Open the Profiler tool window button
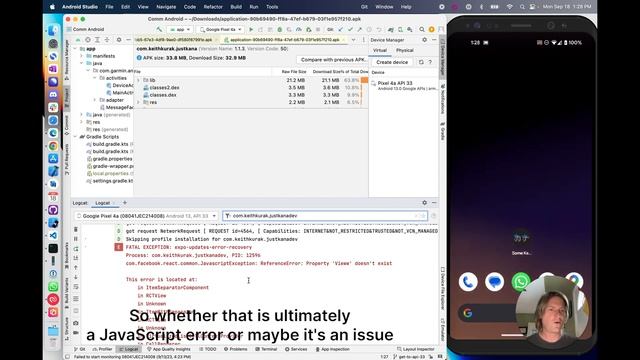This screenshot has height=360, width=640. click(x=102, y=349)
